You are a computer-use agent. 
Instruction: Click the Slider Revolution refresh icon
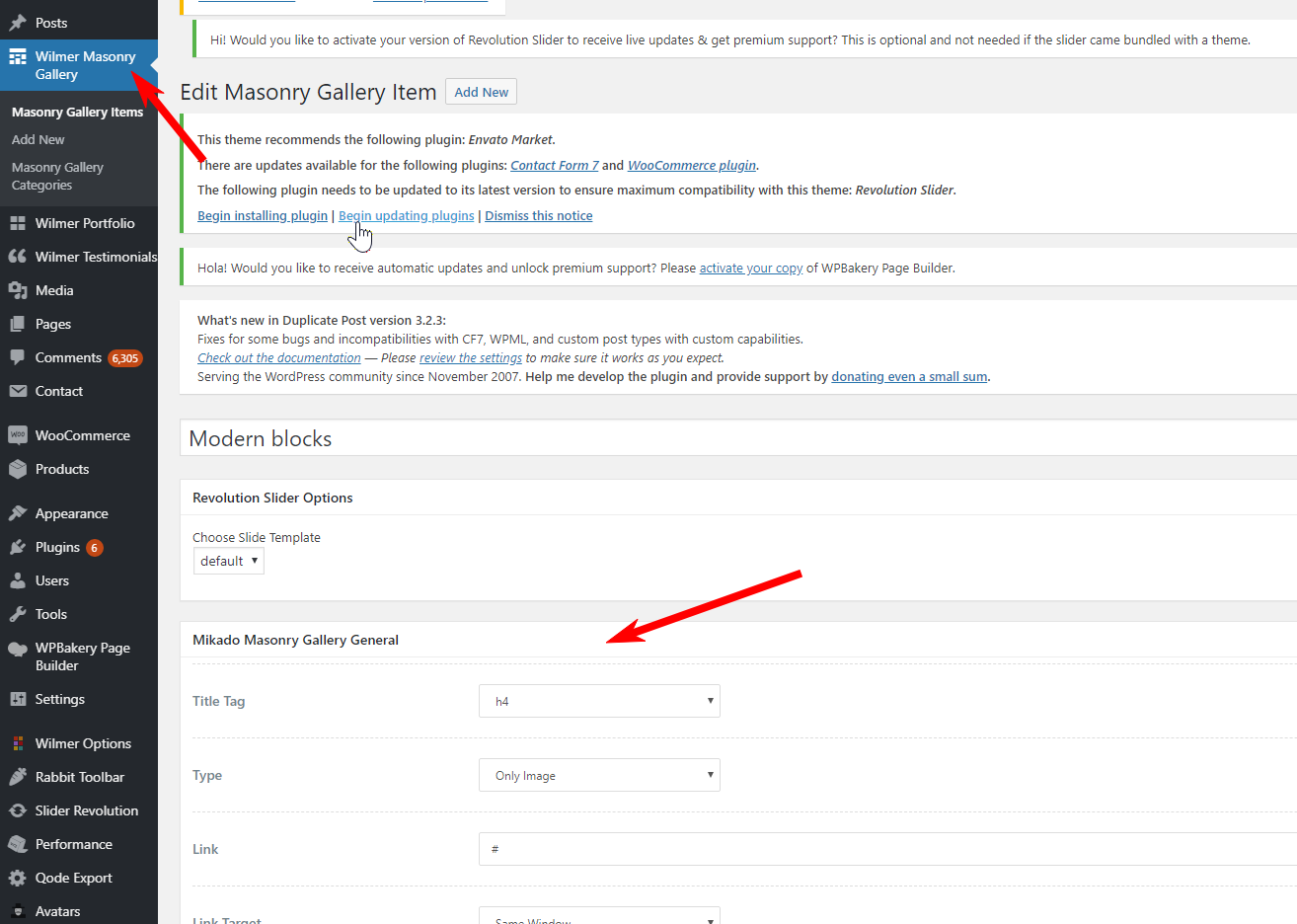[x=18, y=810]
